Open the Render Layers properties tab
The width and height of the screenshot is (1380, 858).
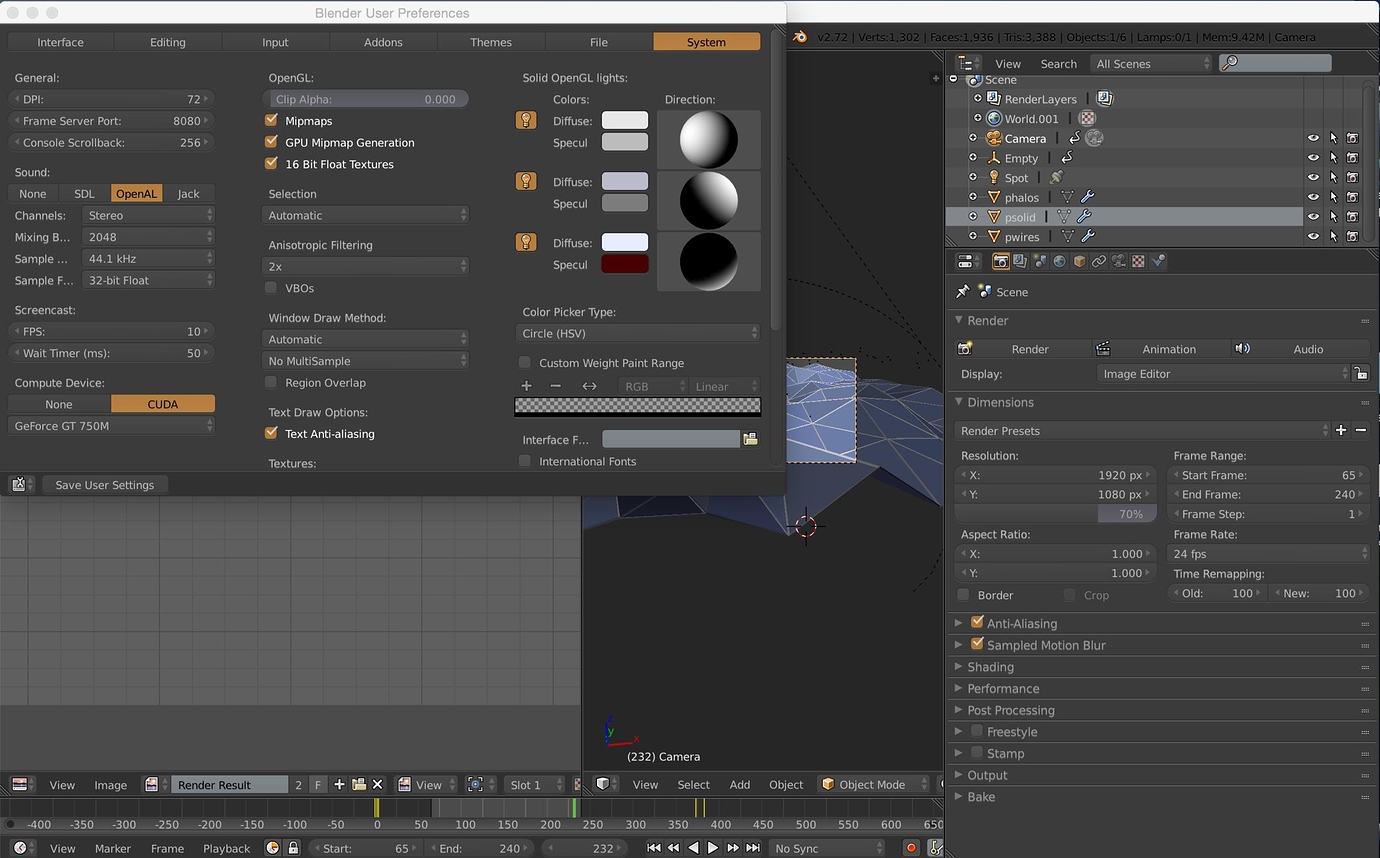click(1020, 262)
